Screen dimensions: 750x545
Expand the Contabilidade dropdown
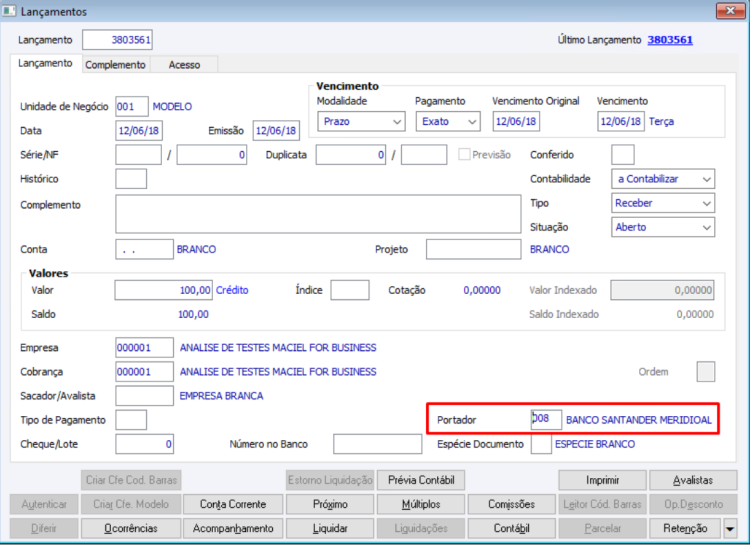[663, 179]
